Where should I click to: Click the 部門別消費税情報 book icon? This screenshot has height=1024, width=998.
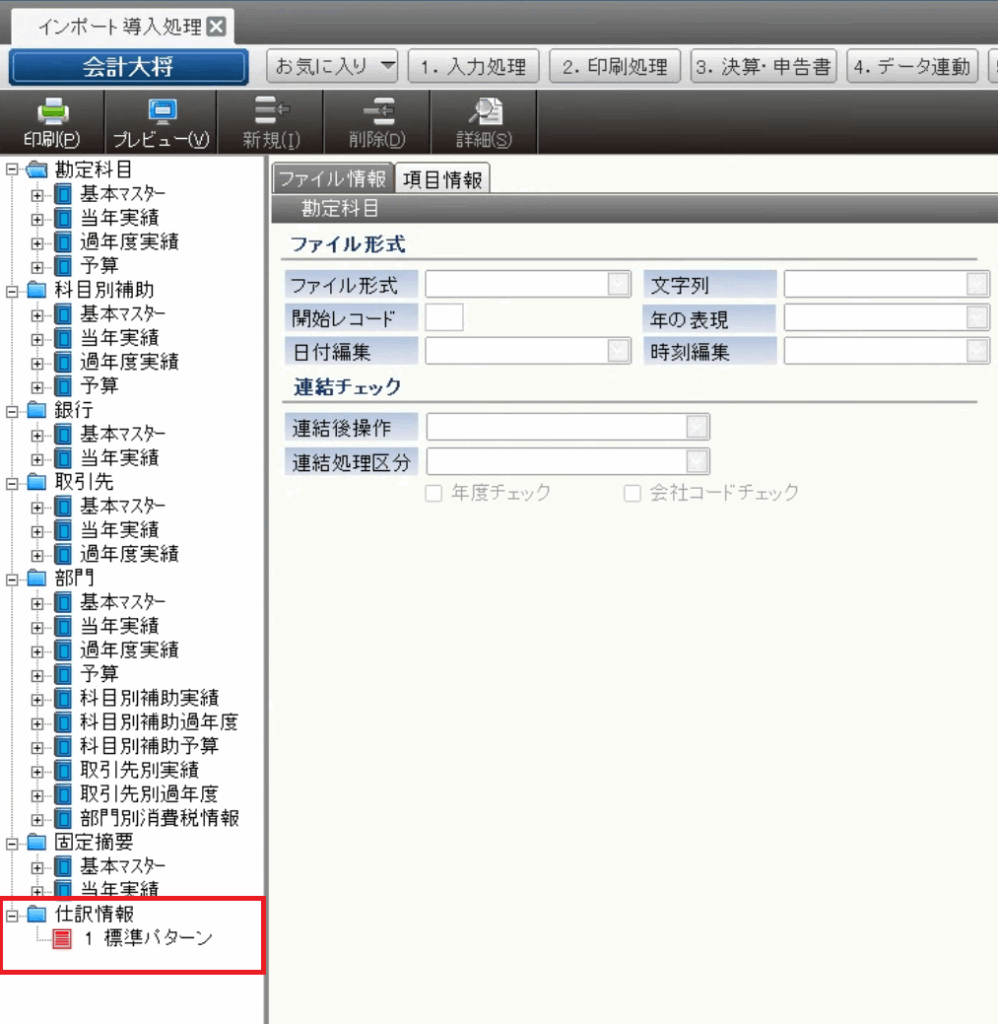point(63,818)
